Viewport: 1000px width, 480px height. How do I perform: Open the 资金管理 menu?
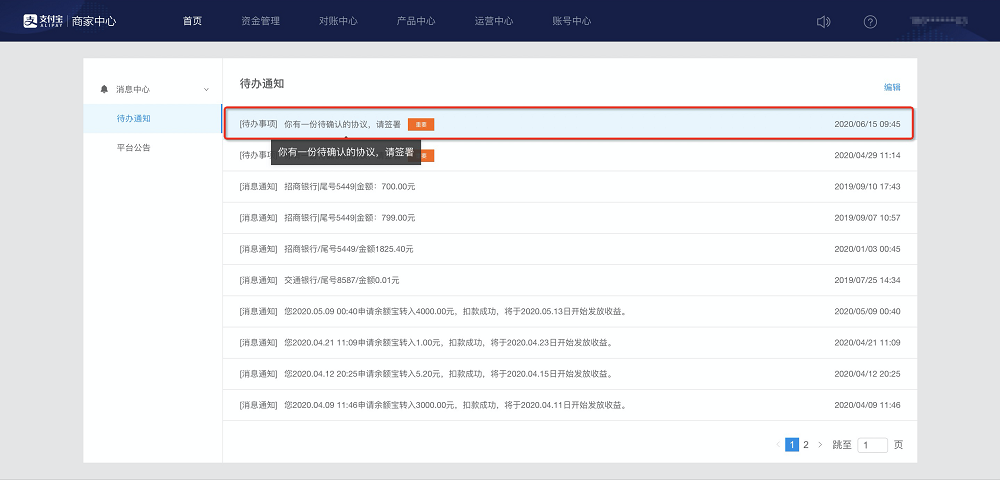coord(260,21)
